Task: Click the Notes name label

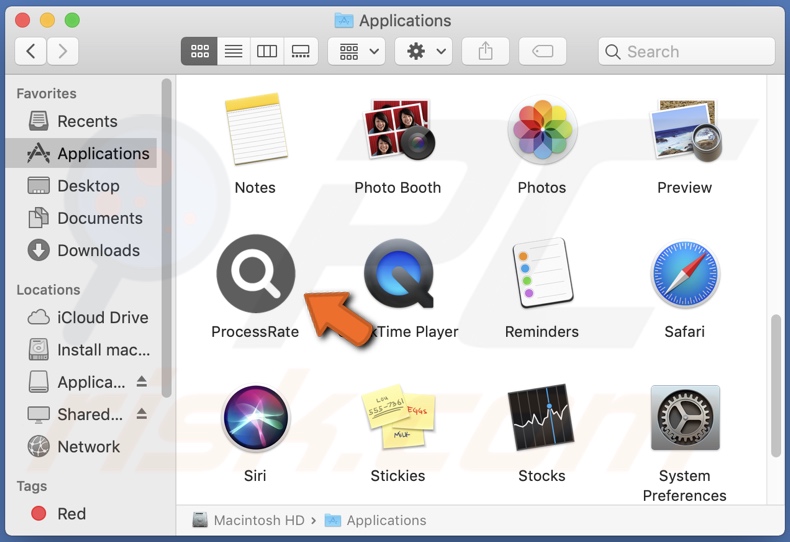Action: [x=255, y=187]
